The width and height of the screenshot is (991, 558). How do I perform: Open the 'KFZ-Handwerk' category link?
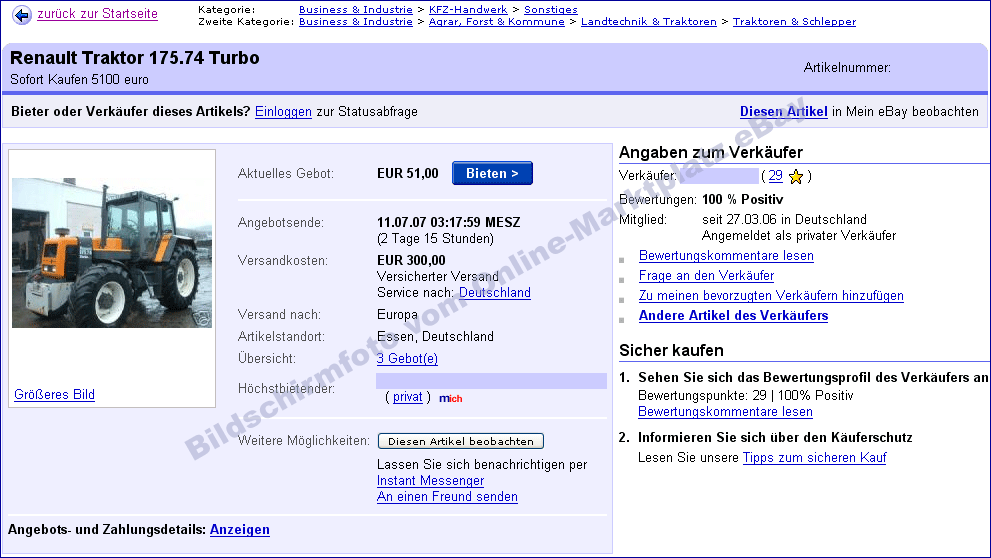[x=468, y=9]
